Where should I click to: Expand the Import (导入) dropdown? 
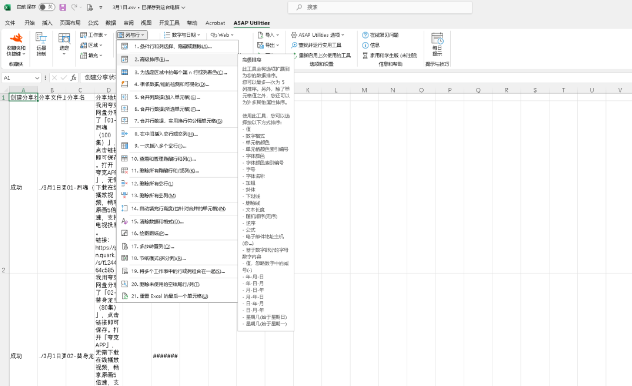click(268, 35)
